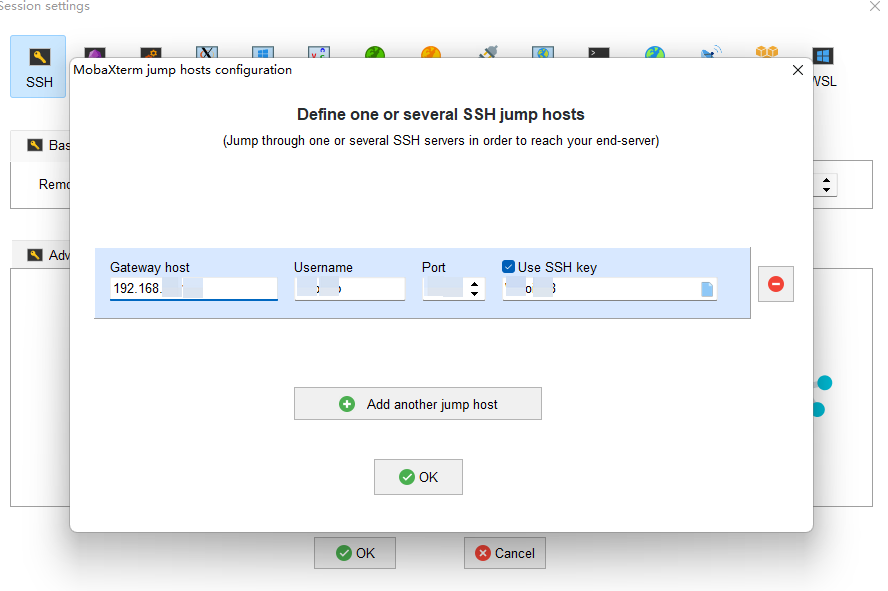Viewport: 888px width, 591px height.
Task: Click the 'MobaXterm jump hosts configuration' title text
Action: (x=182, y=70)
